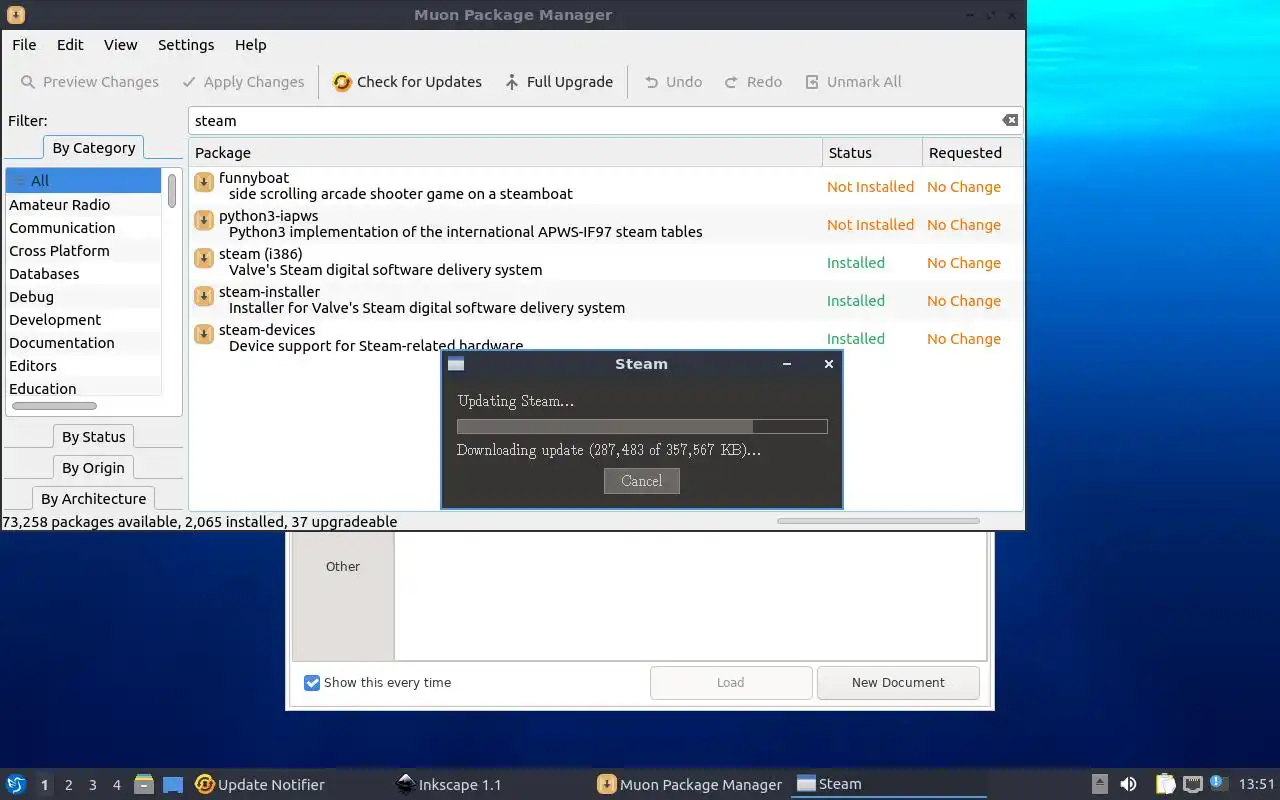Click the steam-devices package icon
This screenshot has height=800, width=1280.
pos(204,333)
